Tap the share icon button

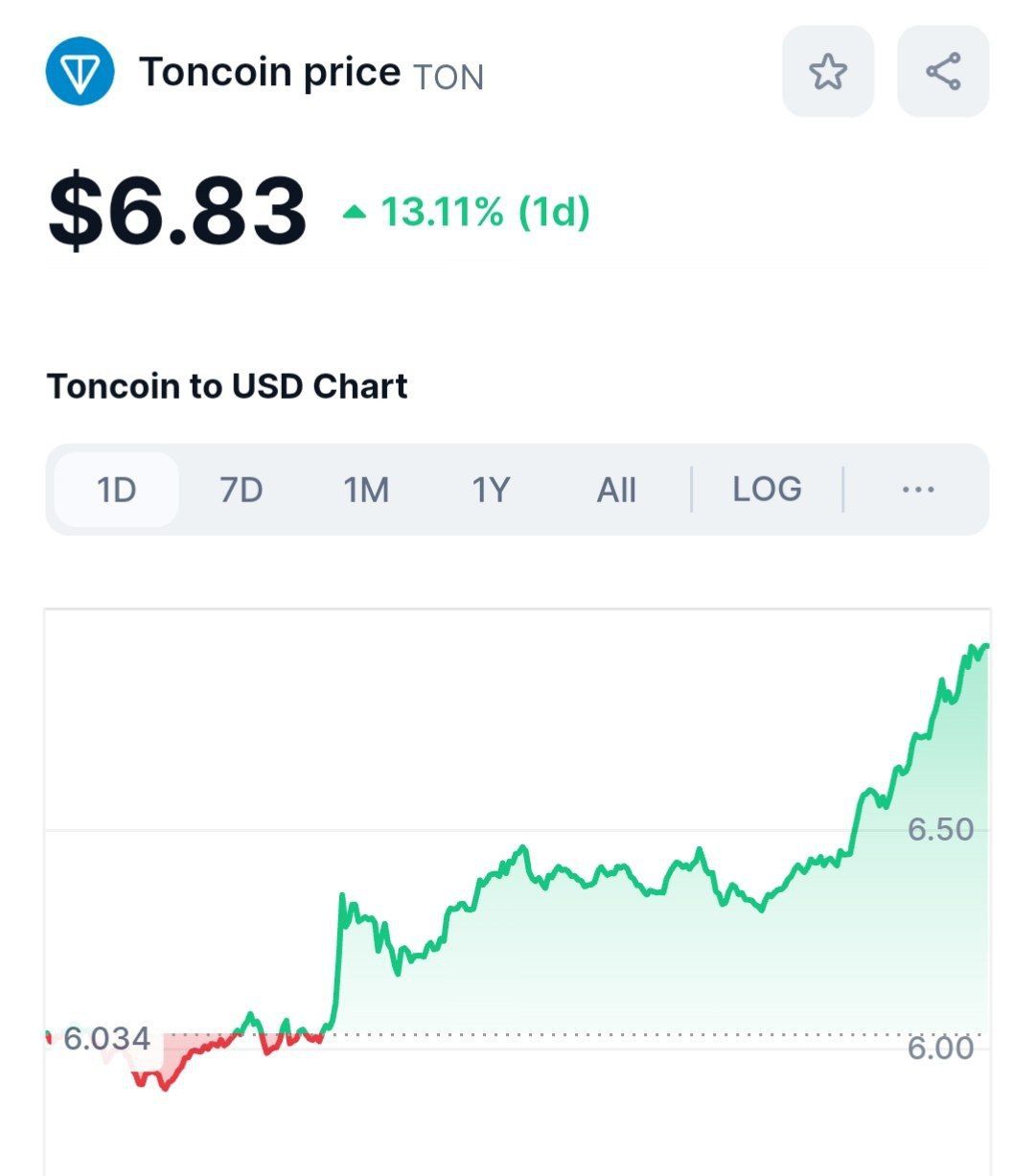943,72
